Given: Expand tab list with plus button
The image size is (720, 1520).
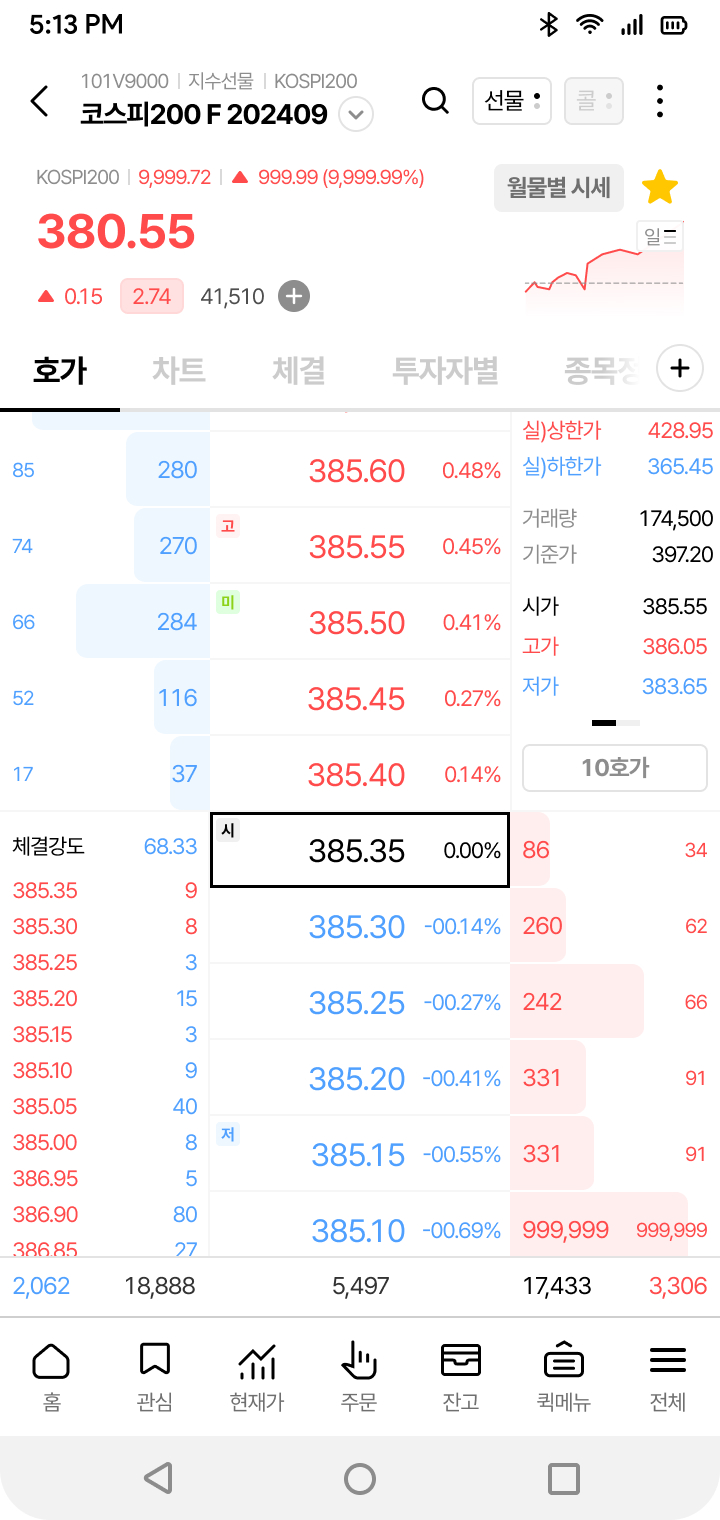Looking at the screenshot, I should click(x=680, y=369).
